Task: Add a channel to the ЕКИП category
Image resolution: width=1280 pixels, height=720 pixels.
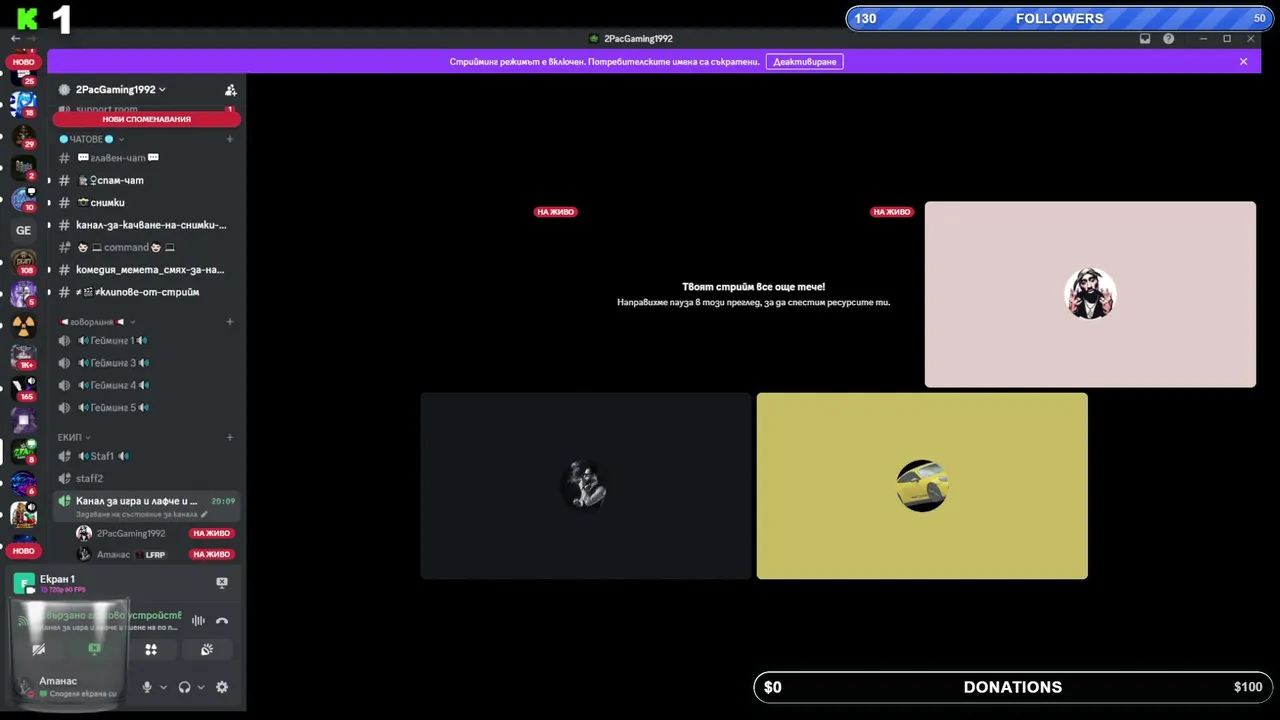Action: (230, 437)
